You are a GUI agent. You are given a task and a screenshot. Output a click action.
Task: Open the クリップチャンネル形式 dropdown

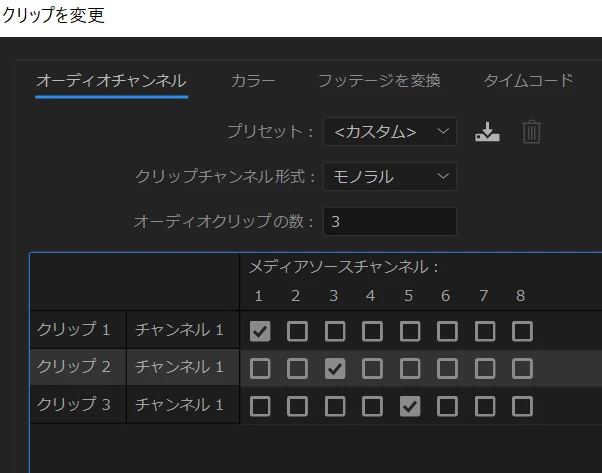tap(390, 177)
